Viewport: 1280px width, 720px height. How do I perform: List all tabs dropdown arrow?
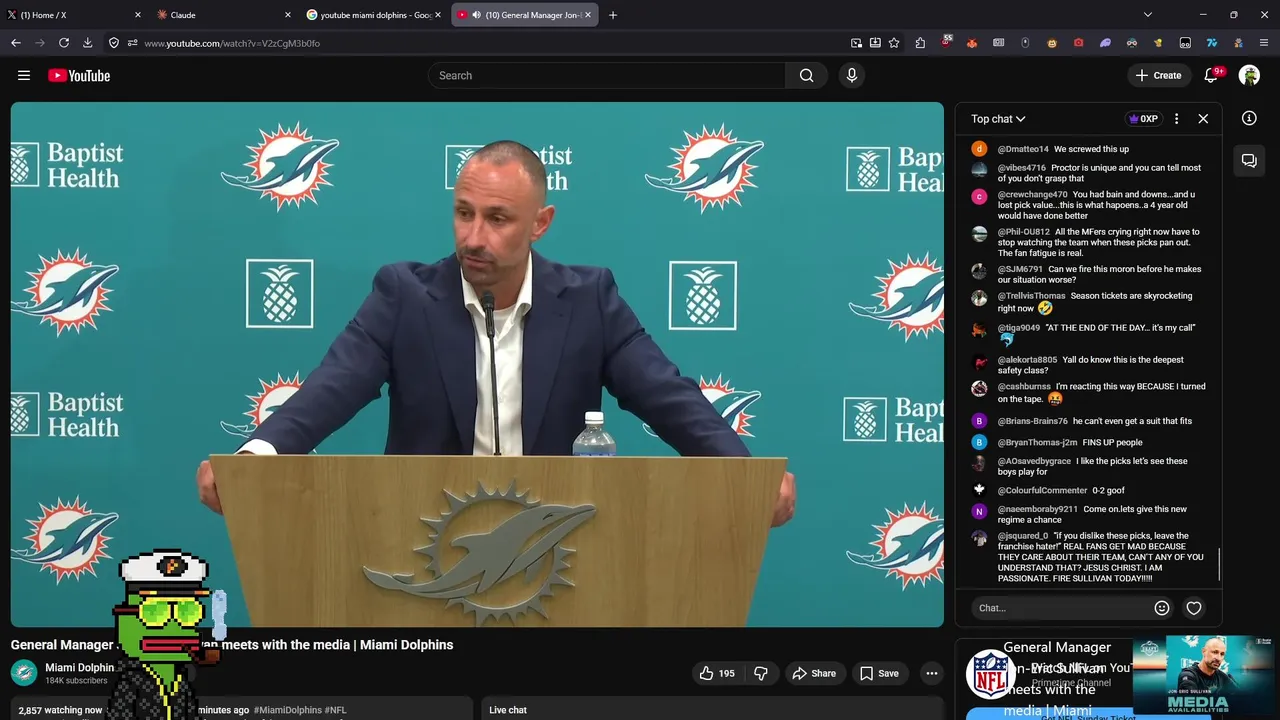(1148, 15)
